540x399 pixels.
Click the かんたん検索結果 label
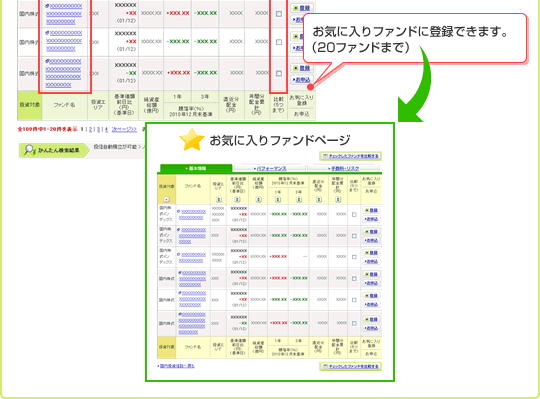59,150
